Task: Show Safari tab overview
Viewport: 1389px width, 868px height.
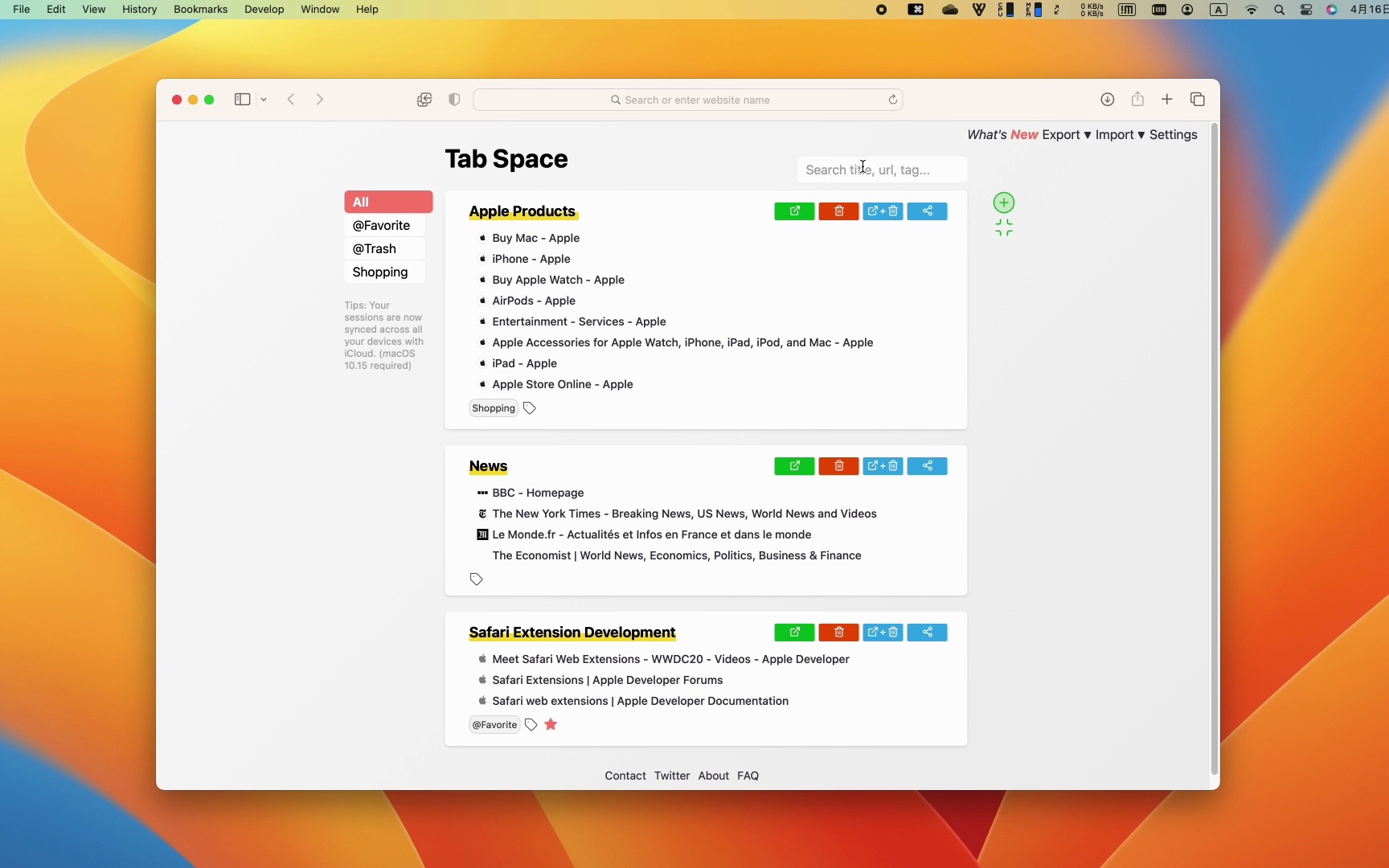Action: point(1198,100)
